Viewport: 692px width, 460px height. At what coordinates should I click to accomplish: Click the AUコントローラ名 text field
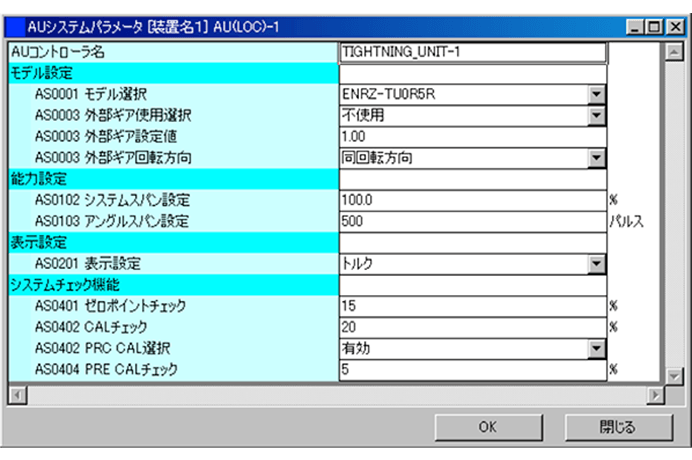pyautogui.click(x=473, y=52)
